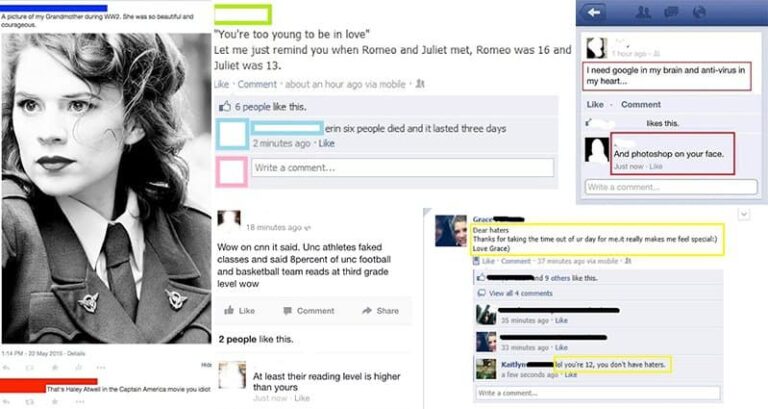Open messages icon in mobile header

coord(671,12)
